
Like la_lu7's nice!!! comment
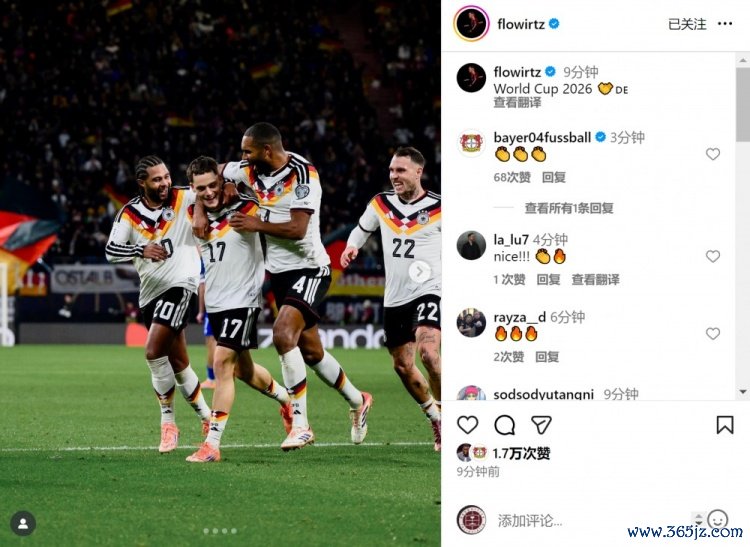tap(713, 256)
